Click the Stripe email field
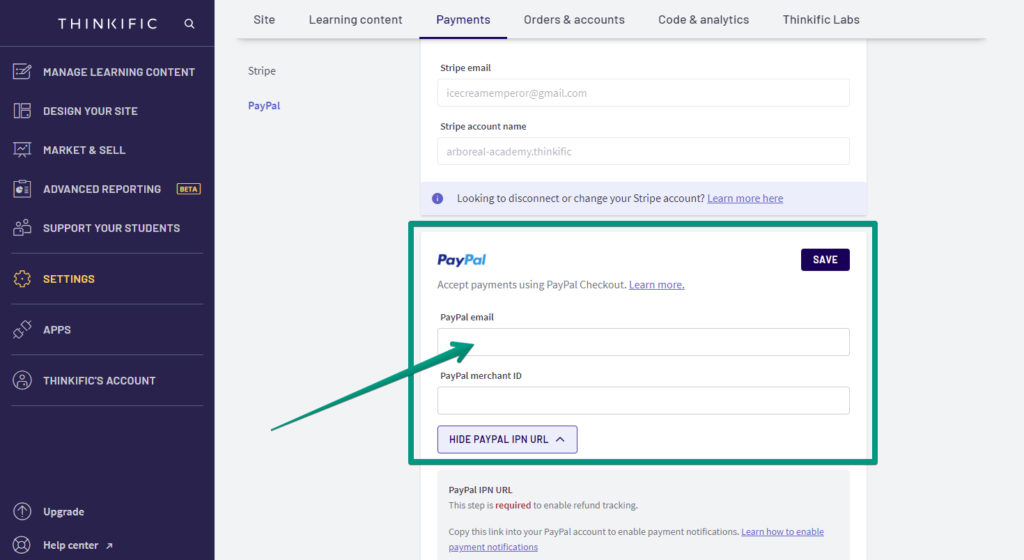This screenshot has height=560, width=1024. pos(643,93)
